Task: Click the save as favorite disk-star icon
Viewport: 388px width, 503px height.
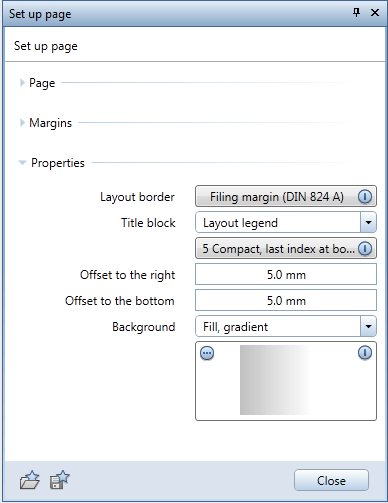Action: point(60,480)
